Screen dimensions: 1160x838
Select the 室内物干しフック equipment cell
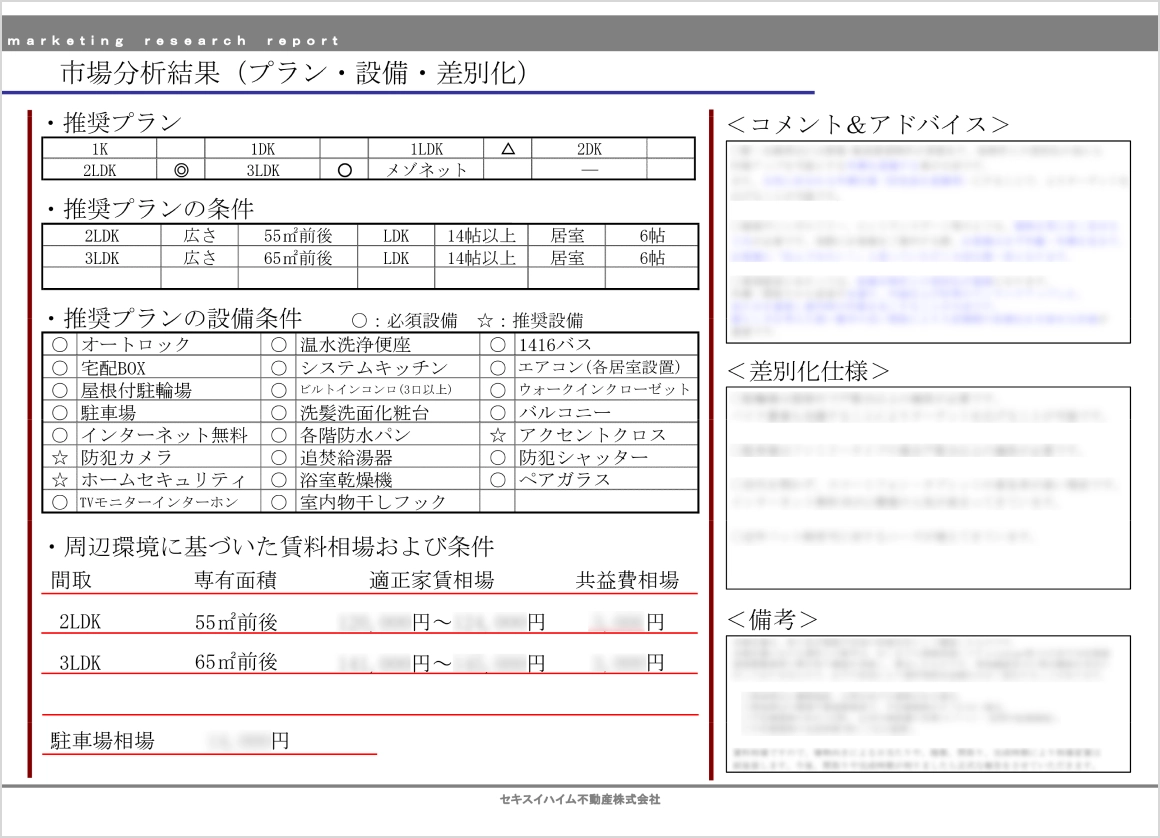pyautogui.click(x=373, y=502)
